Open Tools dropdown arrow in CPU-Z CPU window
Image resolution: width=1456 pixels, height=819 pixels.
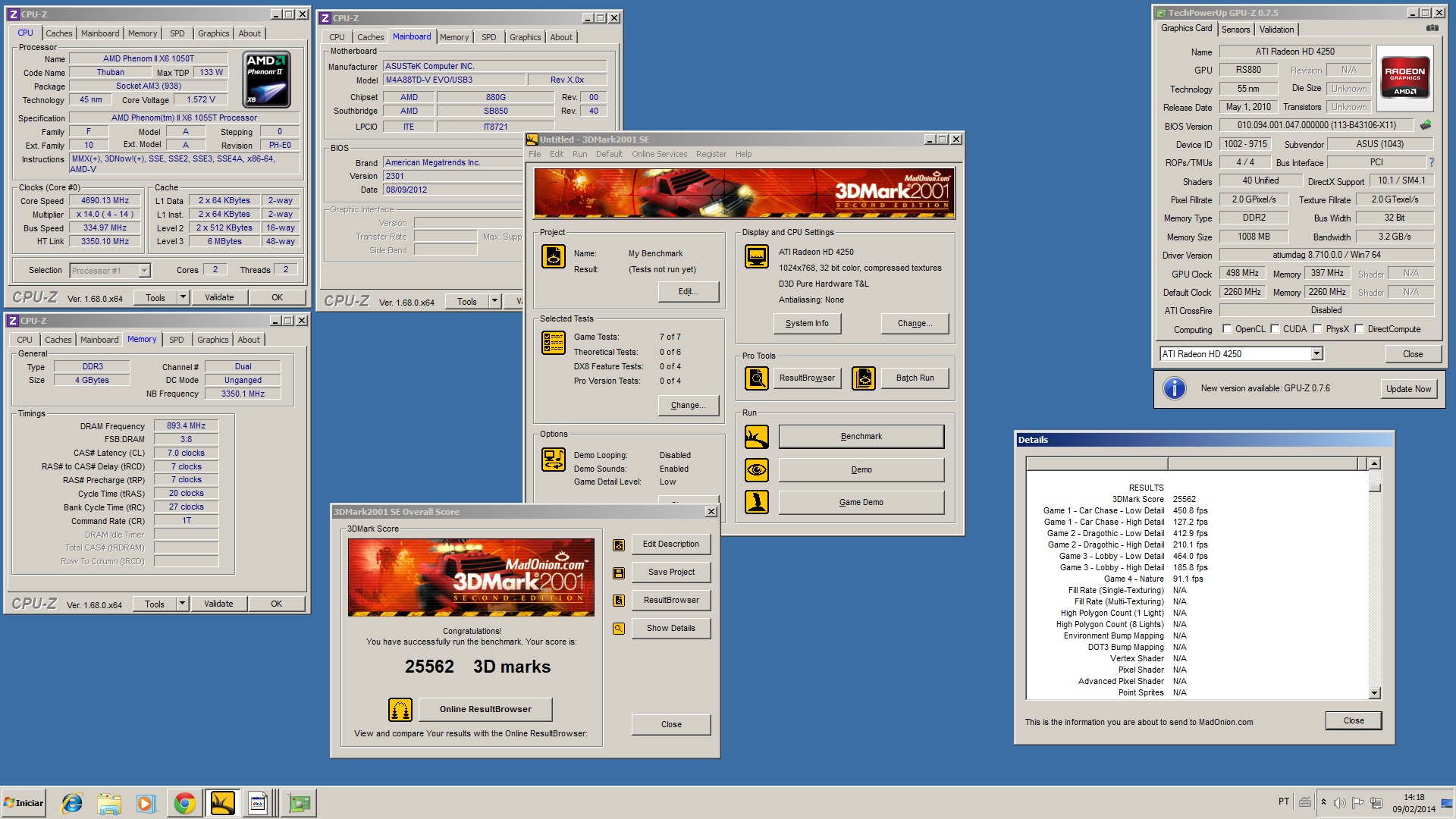(x=183, y=298)
